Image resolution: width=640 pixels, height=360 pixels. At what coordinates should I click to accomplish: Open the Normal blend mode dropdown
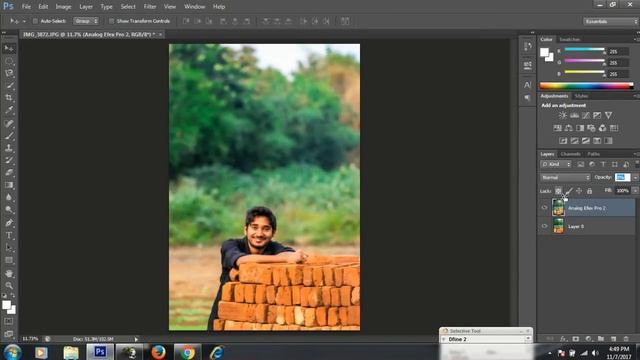click(x=565, y=178)
